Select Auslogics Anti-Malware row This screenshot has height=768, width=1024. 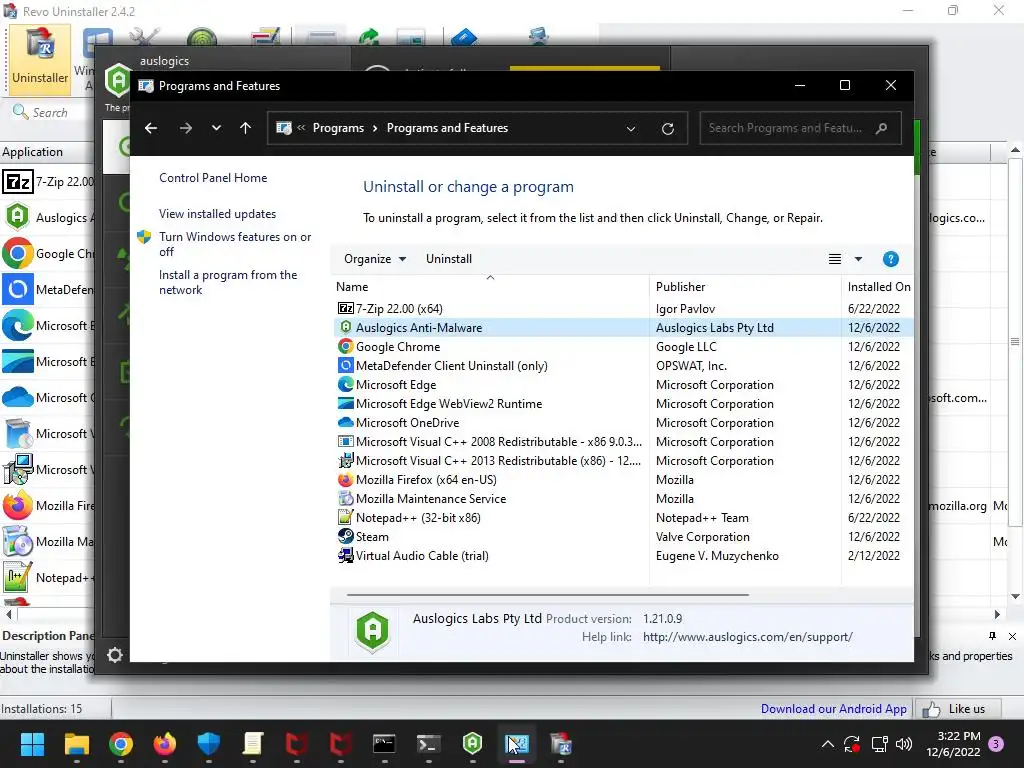coord(623,327)
